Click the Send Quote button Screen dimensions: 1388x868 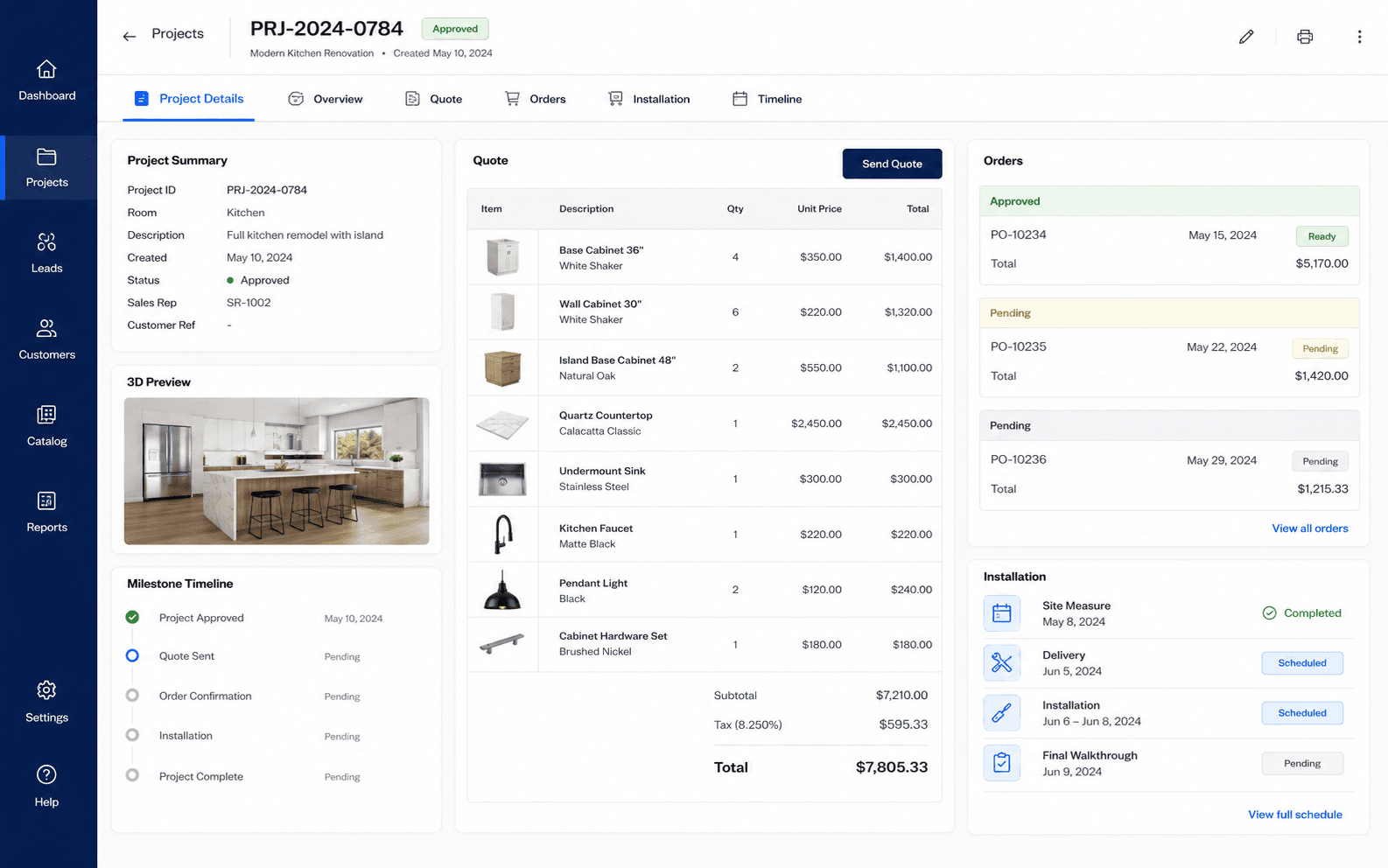tap(892, 164)
